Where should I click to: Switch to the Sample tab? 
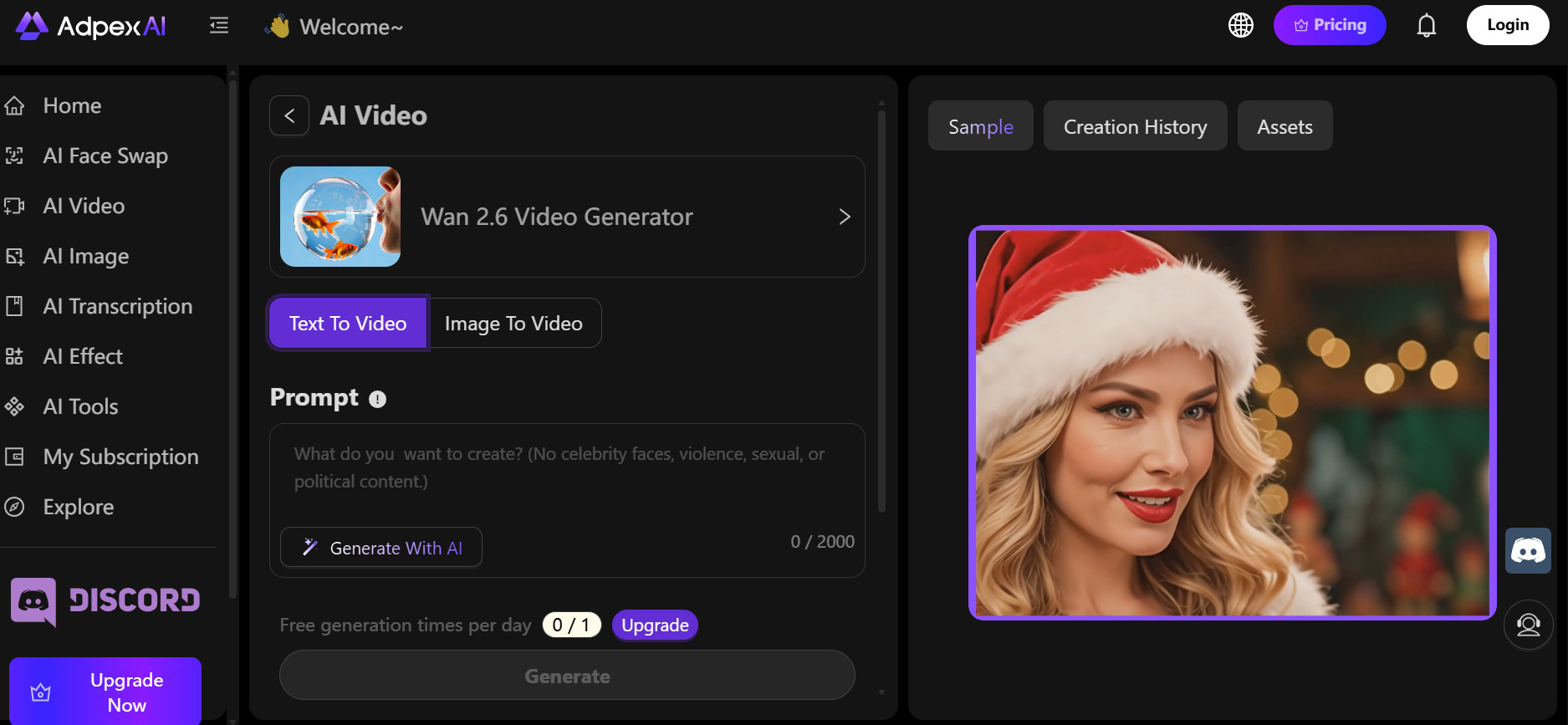981,126
